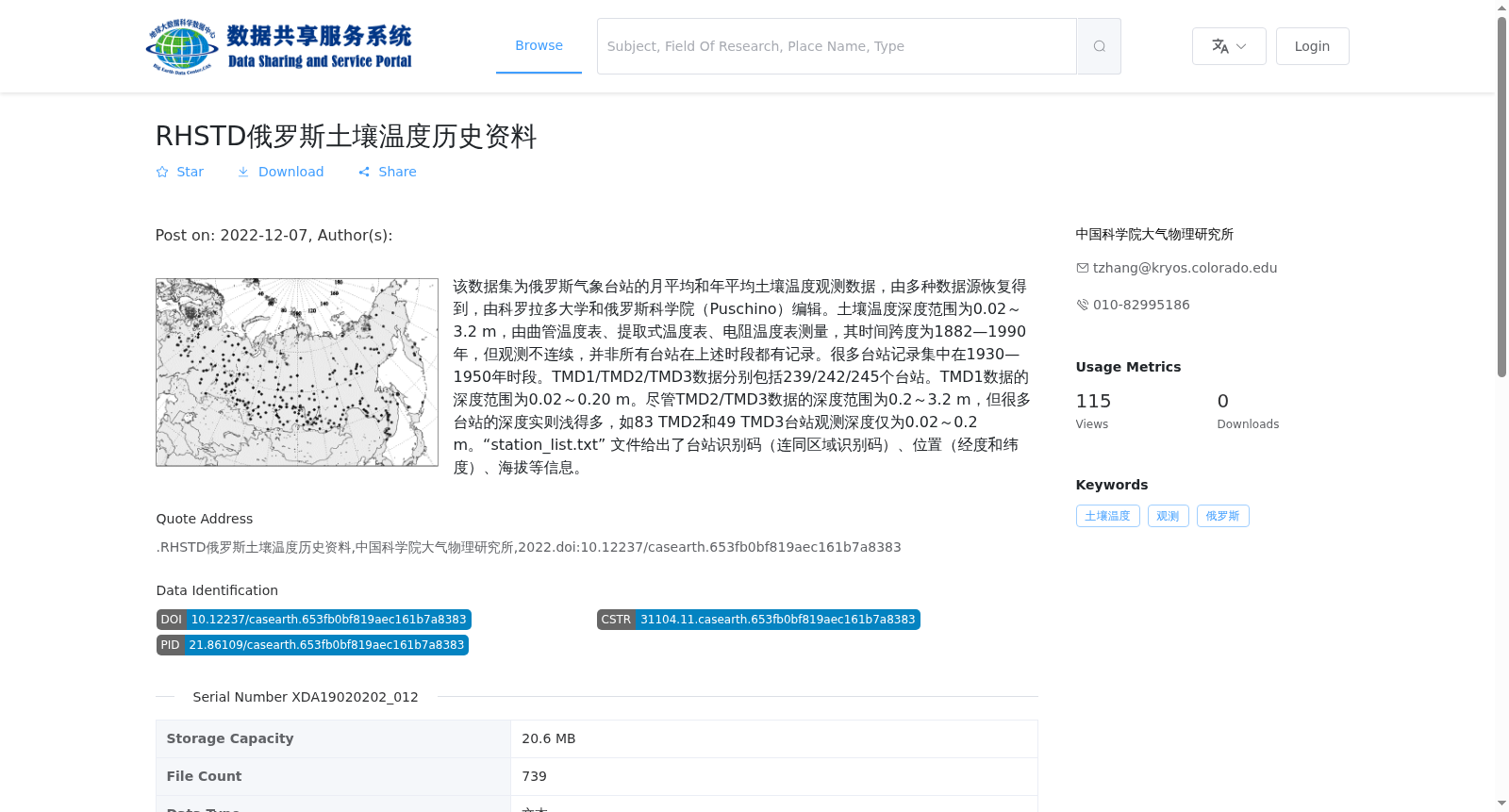Click the scrollbar up arrow
Viewport: 1509px width, 812px height.
pos(1502,8)
